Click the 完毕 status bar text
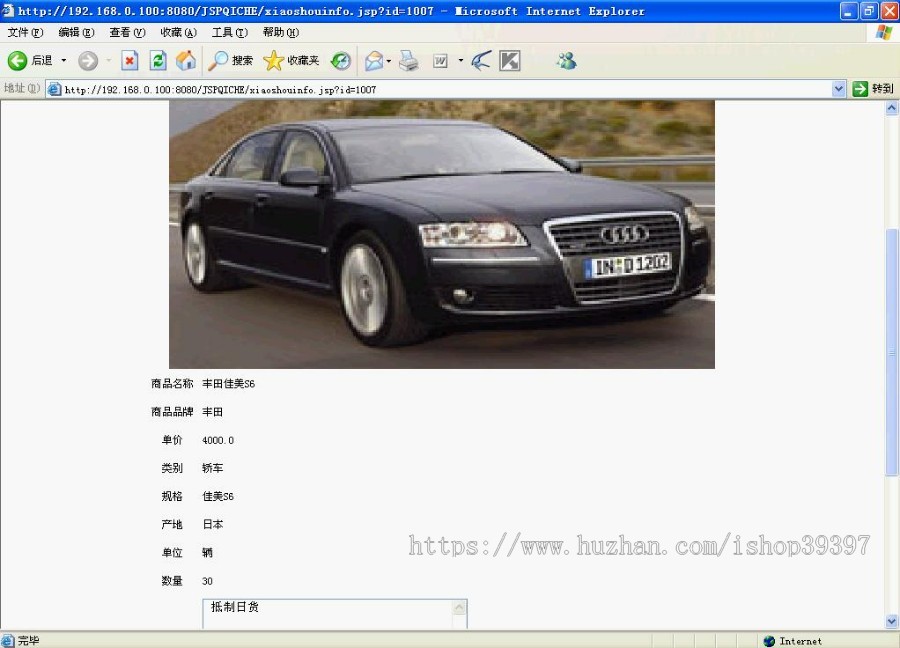Image resolution: width=900 pixels, height=648 pixels. click(28, 641)
